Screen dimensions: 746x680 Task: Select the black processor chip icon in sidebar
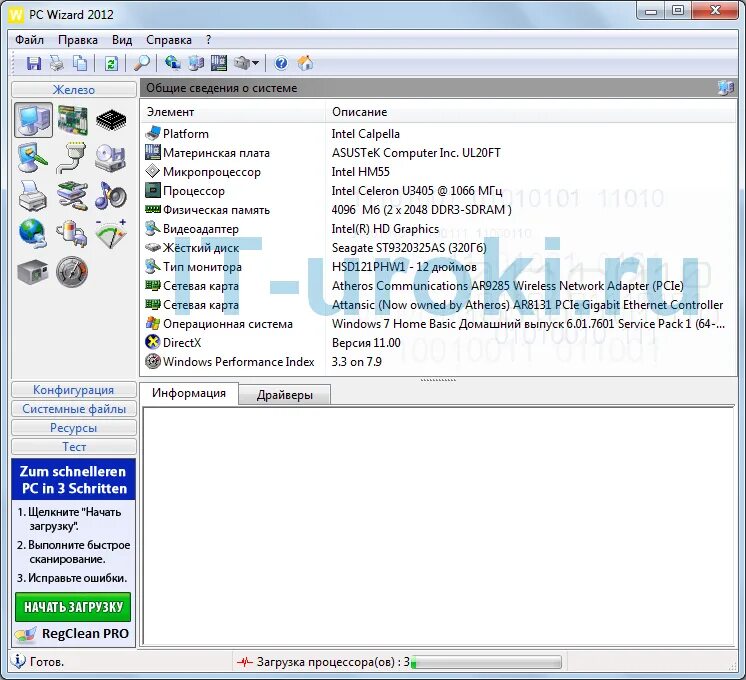(111, 120)
